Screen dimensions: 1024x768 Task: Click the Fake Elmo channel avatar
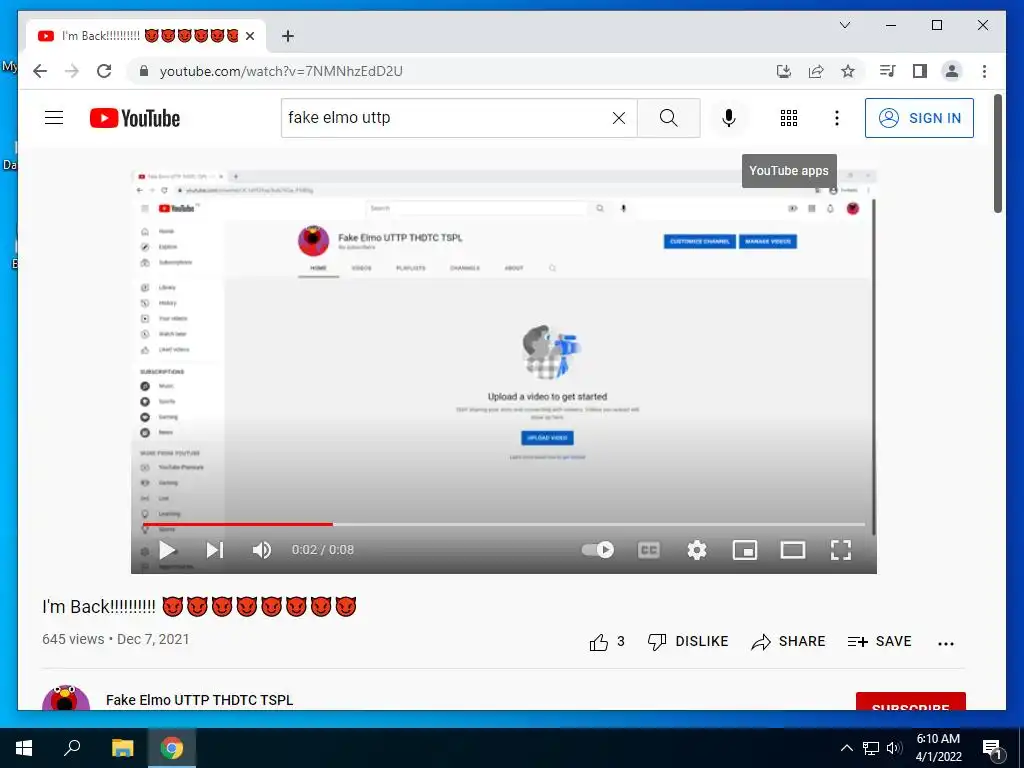pyautogui.click(x=66, y=697)
